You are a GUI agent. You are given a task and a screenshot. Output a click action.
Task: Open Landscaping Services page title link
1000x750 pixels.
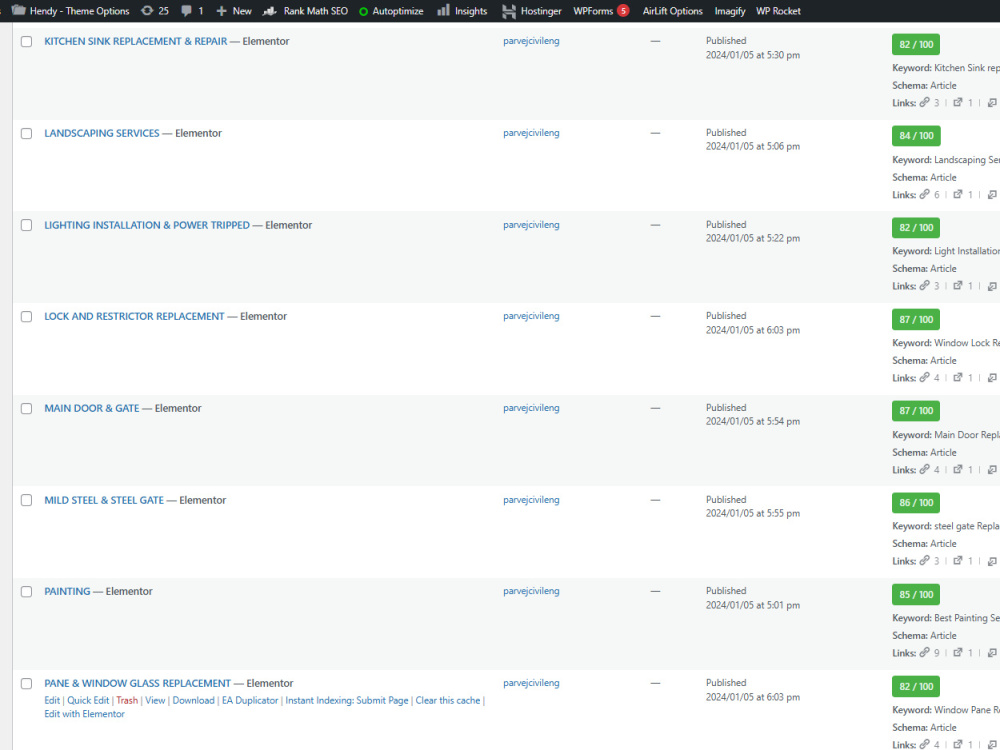tap(101, 133)
